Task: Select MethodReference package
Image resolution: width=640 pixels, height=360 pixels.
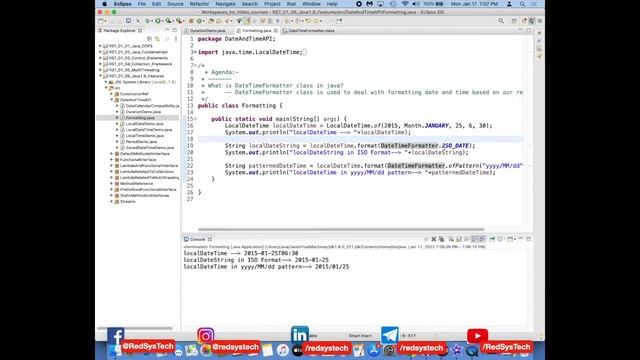Action: click(136, 184)
